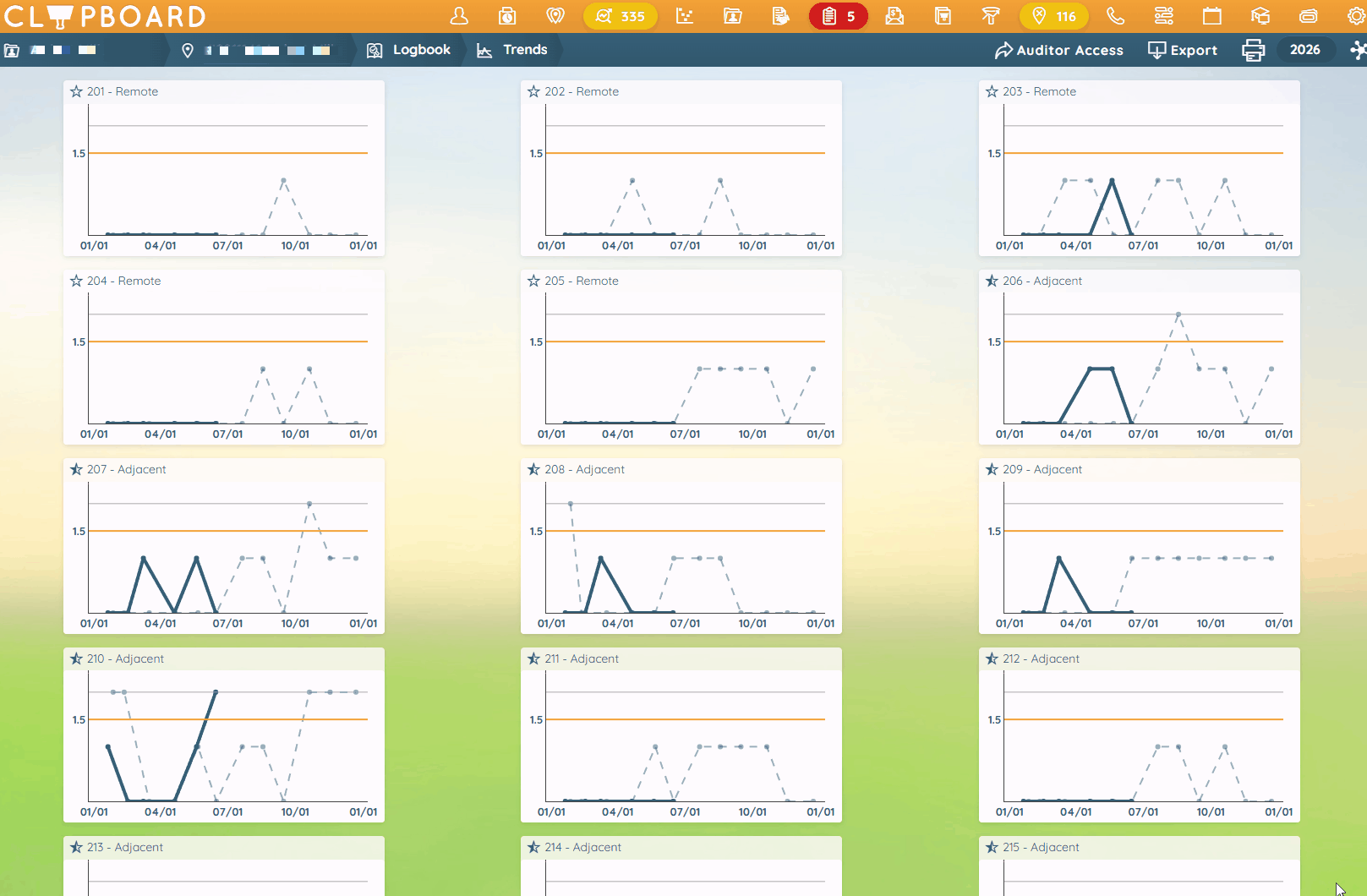Click the printer icon
This screenshot has height=896, width=1367.
pyautogui.click(x=1253, y=51)
